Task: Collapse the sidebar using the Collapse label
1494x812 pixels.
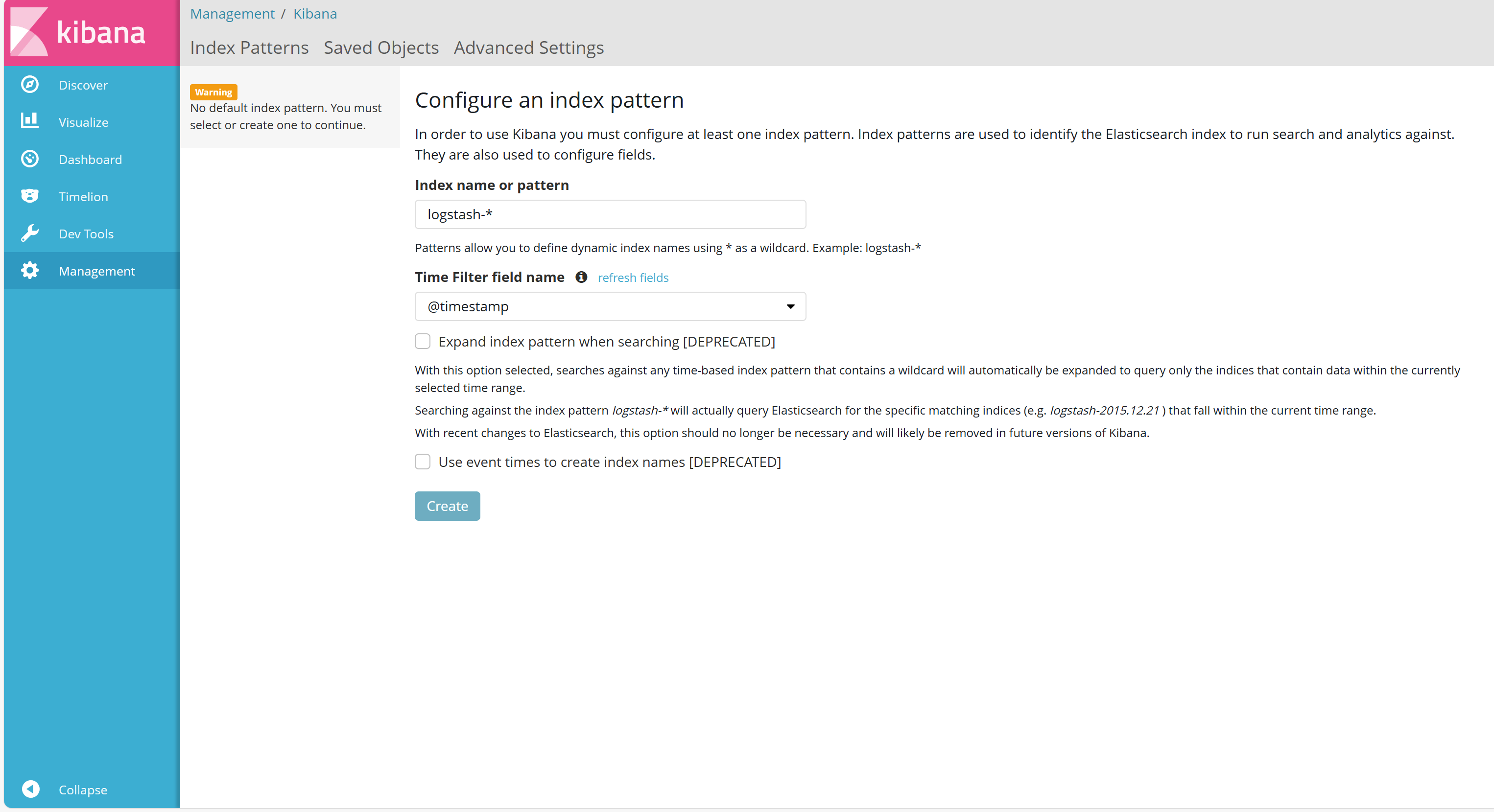Action: pos(83,790)
